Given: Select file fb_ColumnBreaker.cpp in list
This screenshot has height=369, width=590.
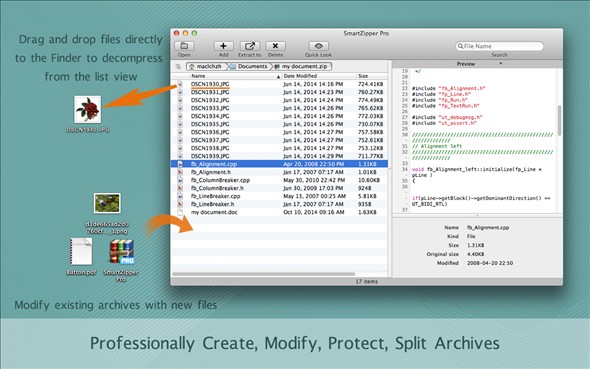Looking at the screenshot, I should 220,180.
